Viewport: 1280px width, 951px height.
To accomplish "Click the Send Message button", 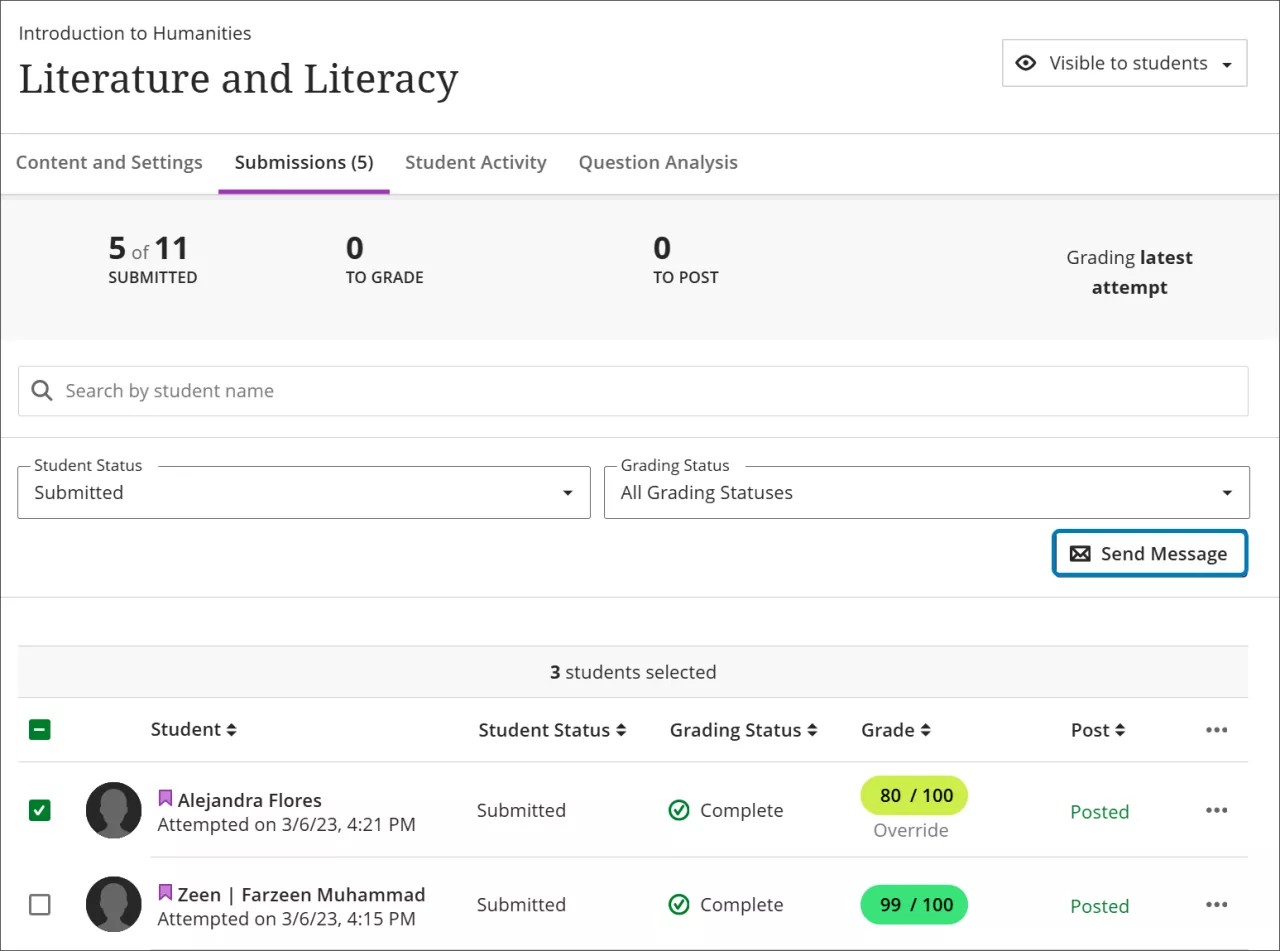I will click(1149, 553).
